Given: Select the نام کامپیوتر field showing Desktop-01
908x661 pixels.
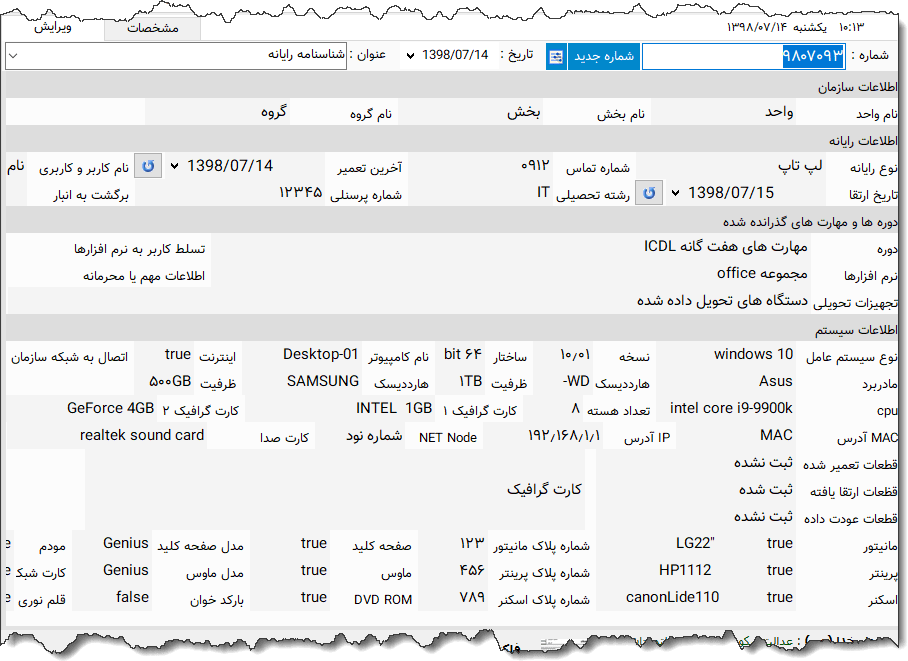Looking at the screenshot, I should [x=320, y=354].
